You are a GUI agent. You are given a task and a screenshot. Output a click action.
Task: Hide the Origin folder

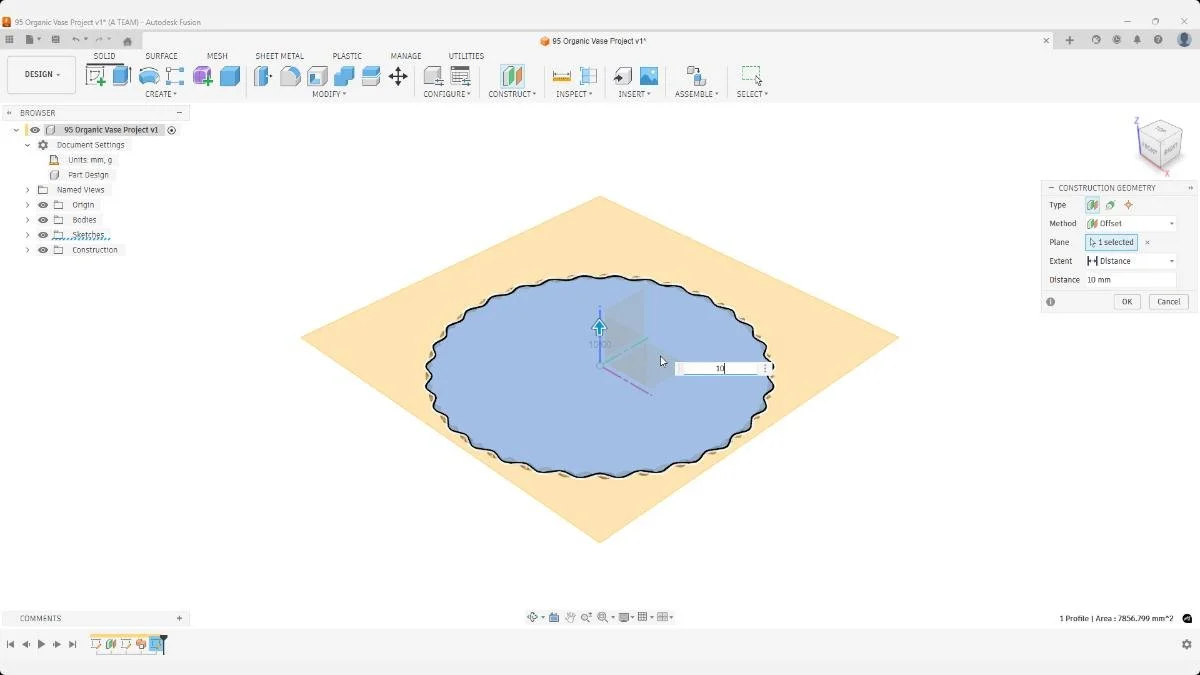point(42,204)
